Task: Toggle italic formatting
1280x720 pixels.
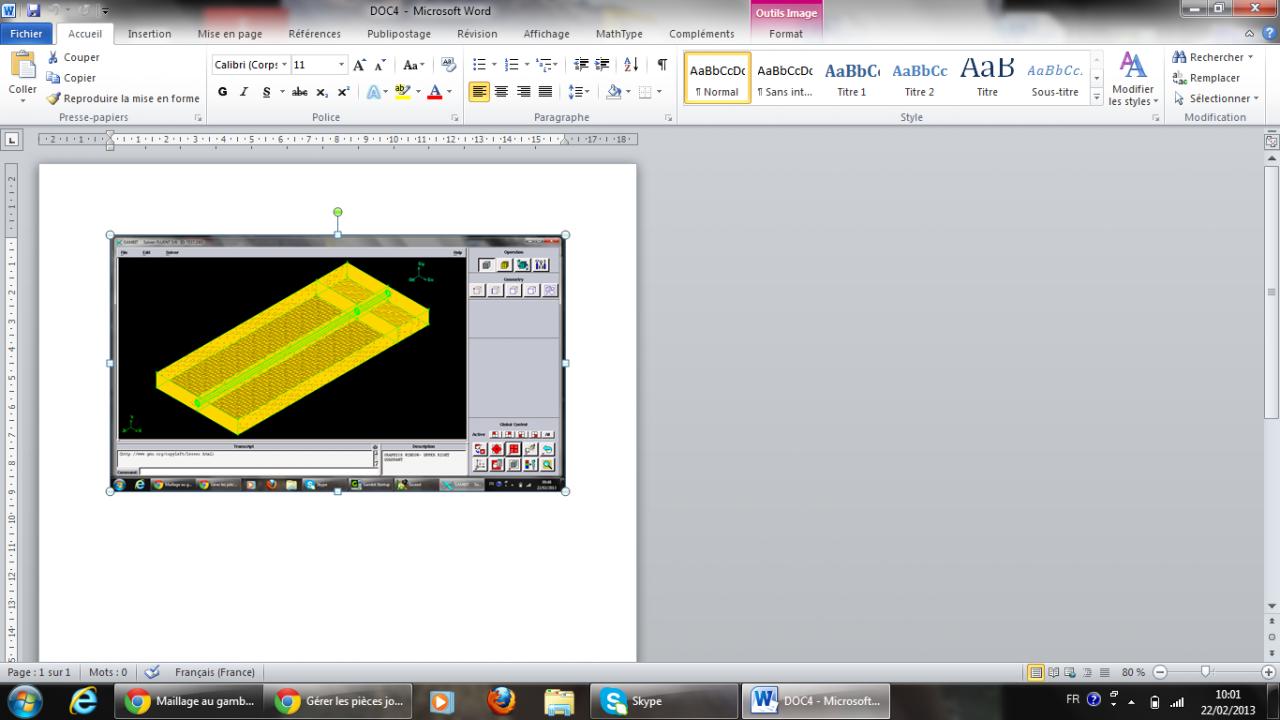Action: [x=243, y=92]
